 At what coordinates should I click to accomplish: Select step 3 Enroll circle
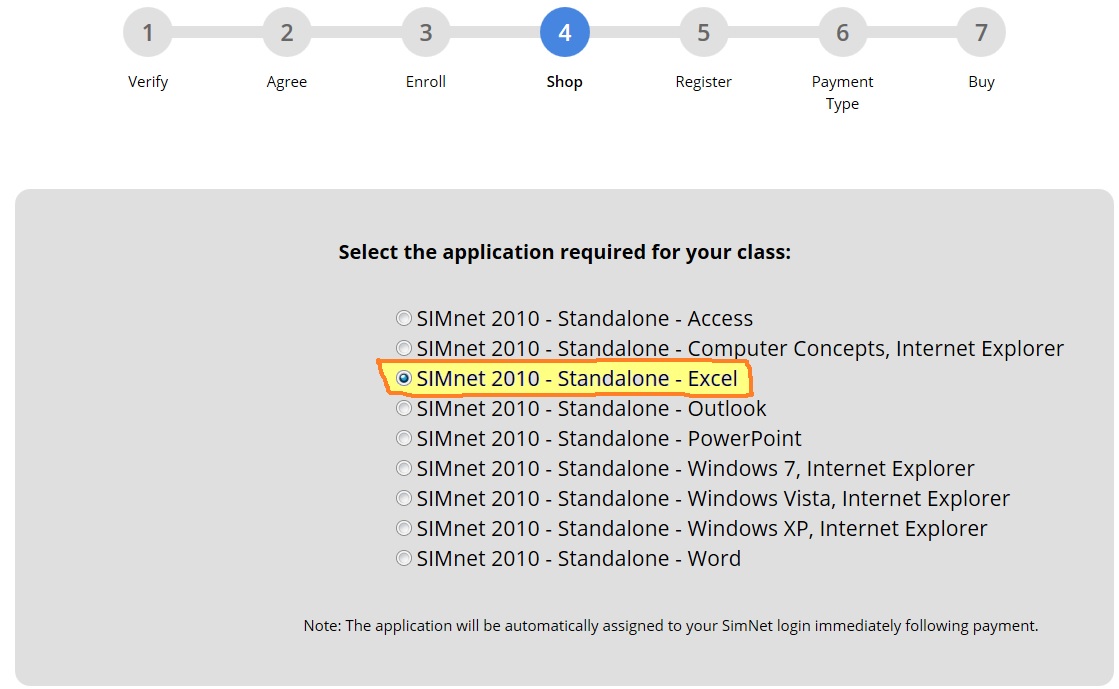[426, 32]
